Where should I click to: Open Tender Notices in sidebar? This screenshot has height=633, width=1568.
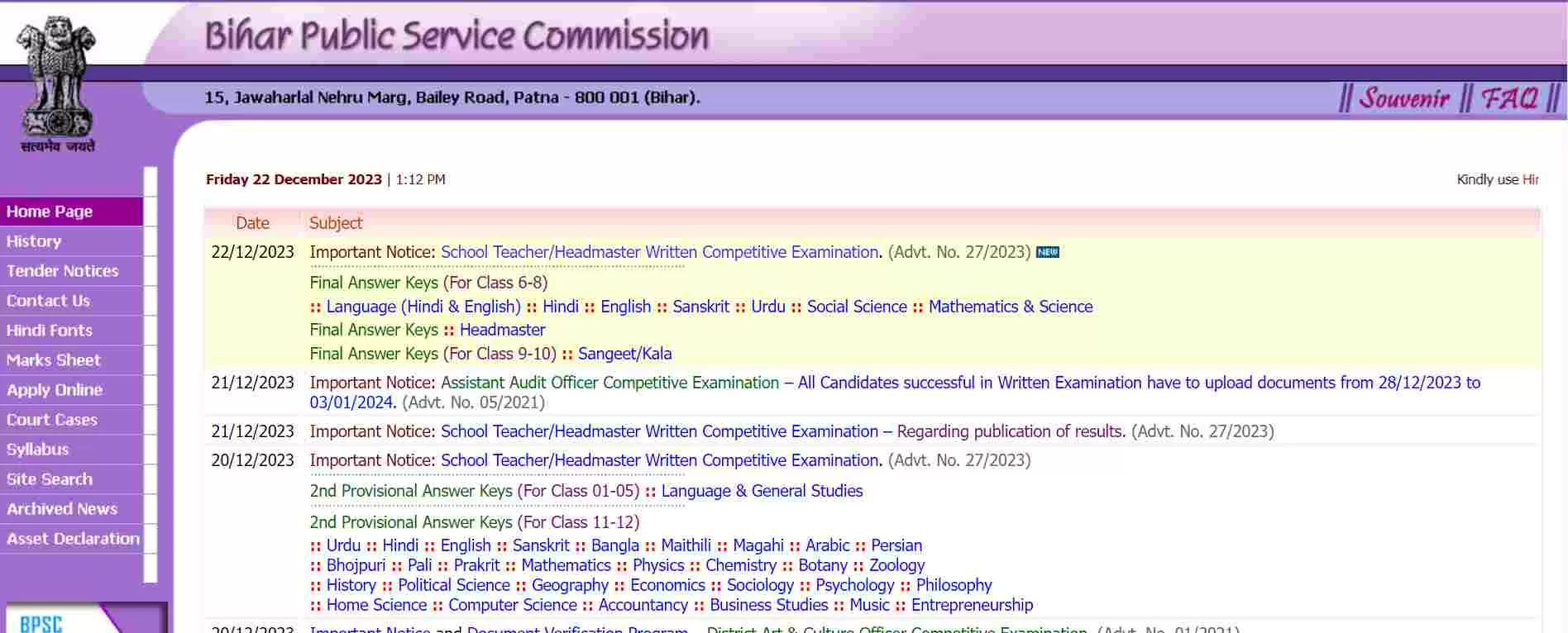(x=71, y=271)
